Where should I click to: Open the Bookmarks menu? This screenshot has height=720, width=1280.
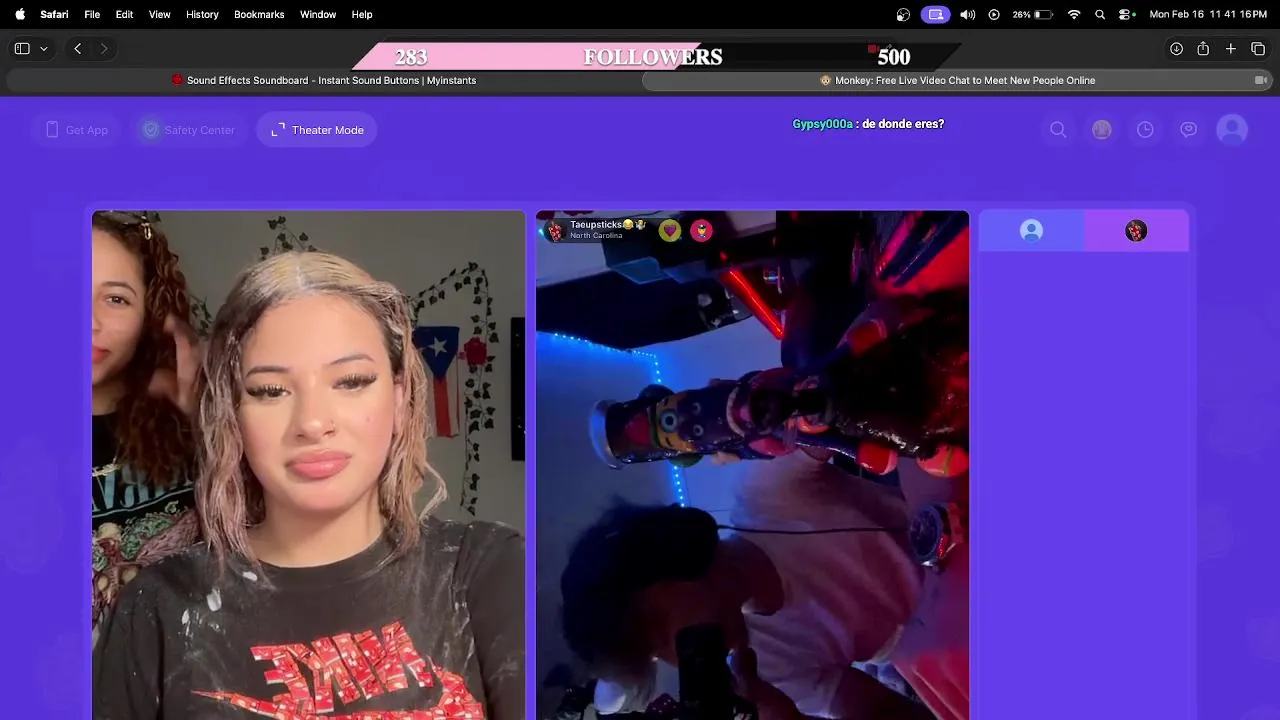[x=259, y=14]
